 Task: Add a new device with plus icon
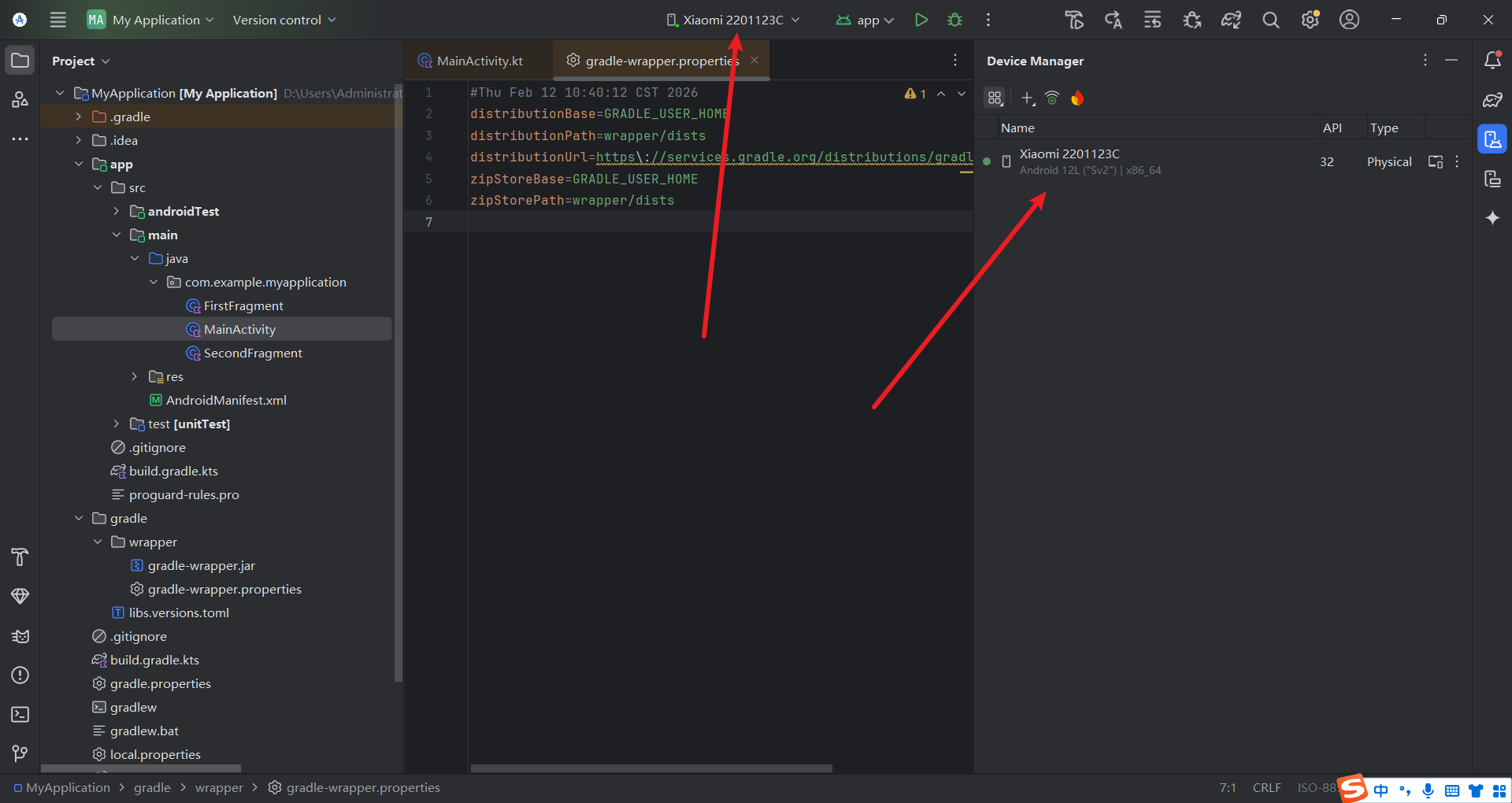coord(1028,98)
